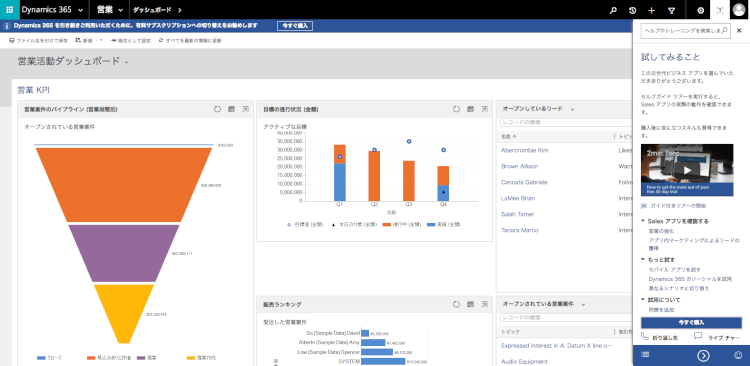Click the help panel list icon at bottom
The width and height of the screenshot is (750, 366).
click(645, 355)
